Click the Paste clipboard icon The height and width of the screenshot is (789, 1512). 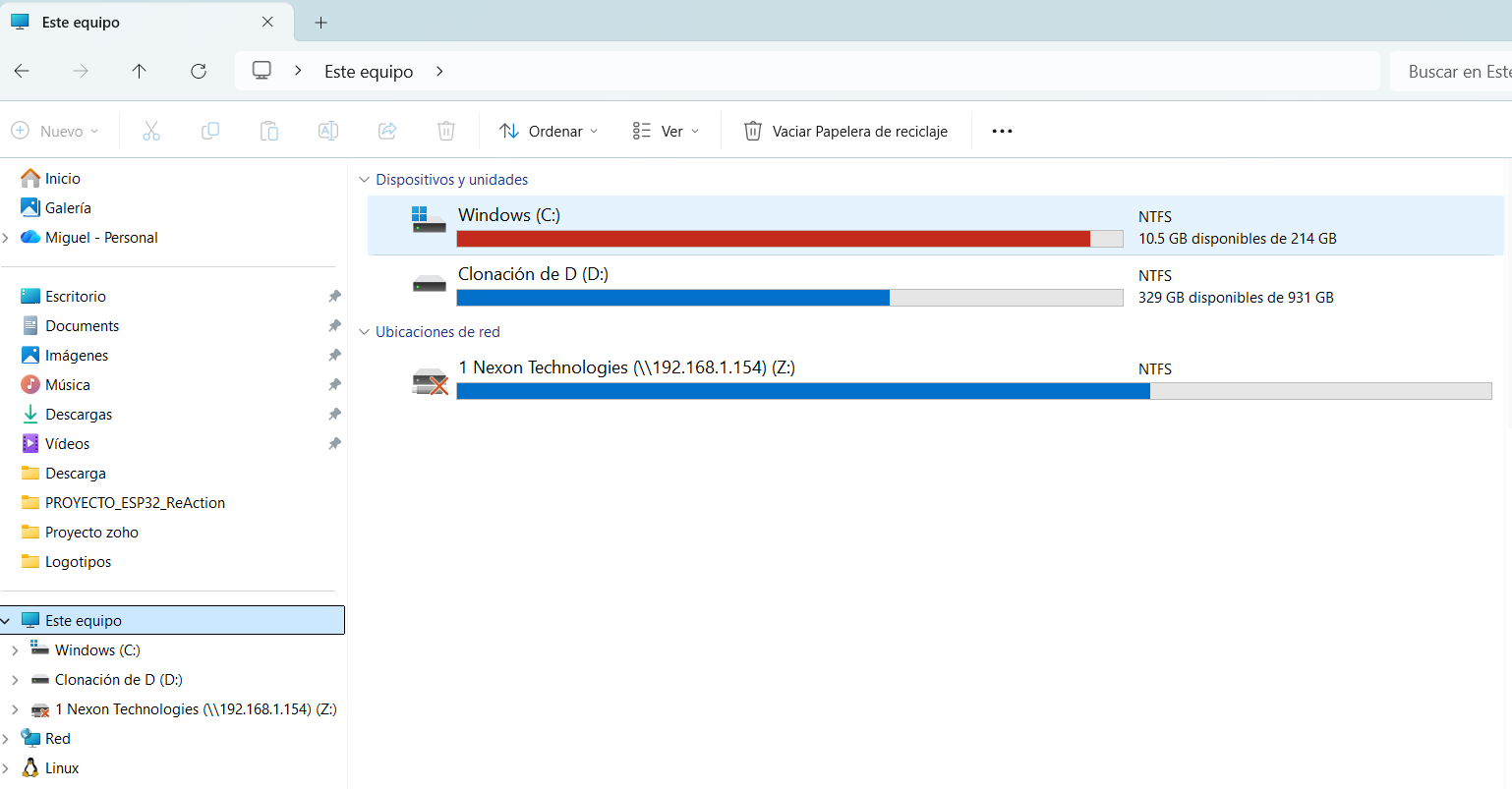269,131
